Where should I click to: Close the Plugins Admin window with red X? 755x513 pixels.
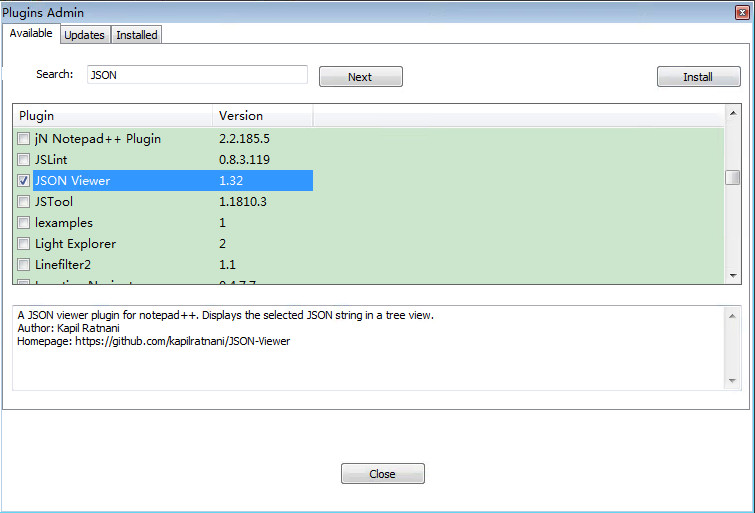[742, 13]
